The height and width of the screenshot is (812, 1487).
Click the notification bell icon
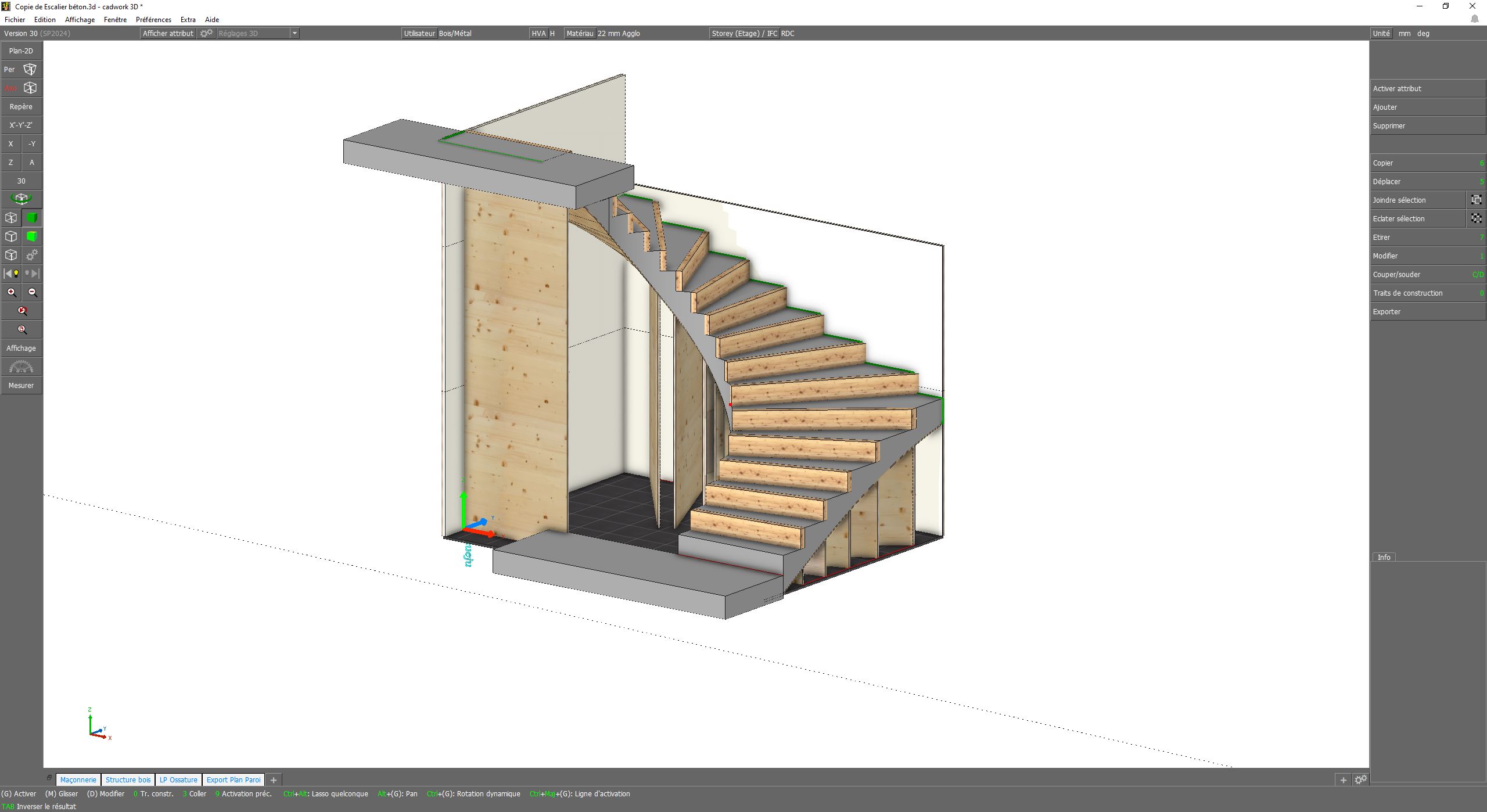click(1474, 19)
